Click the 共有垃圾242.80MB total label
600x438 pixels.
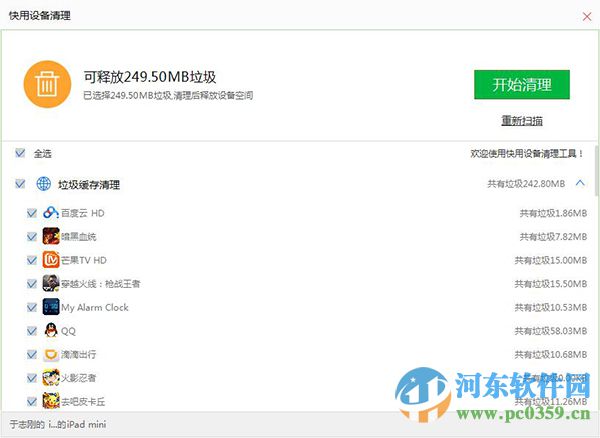click(x=526, y=184)
